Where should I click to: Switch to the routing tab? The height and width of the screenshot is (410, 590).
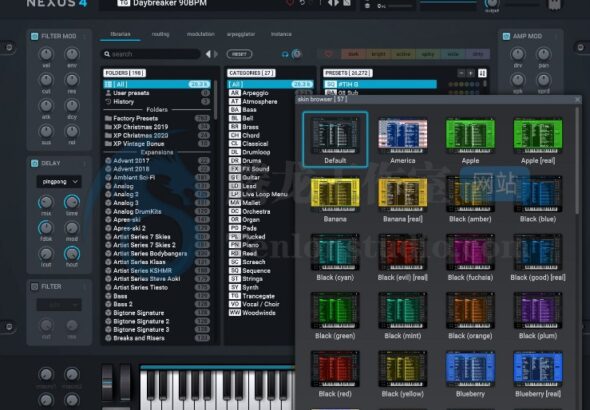160,34
